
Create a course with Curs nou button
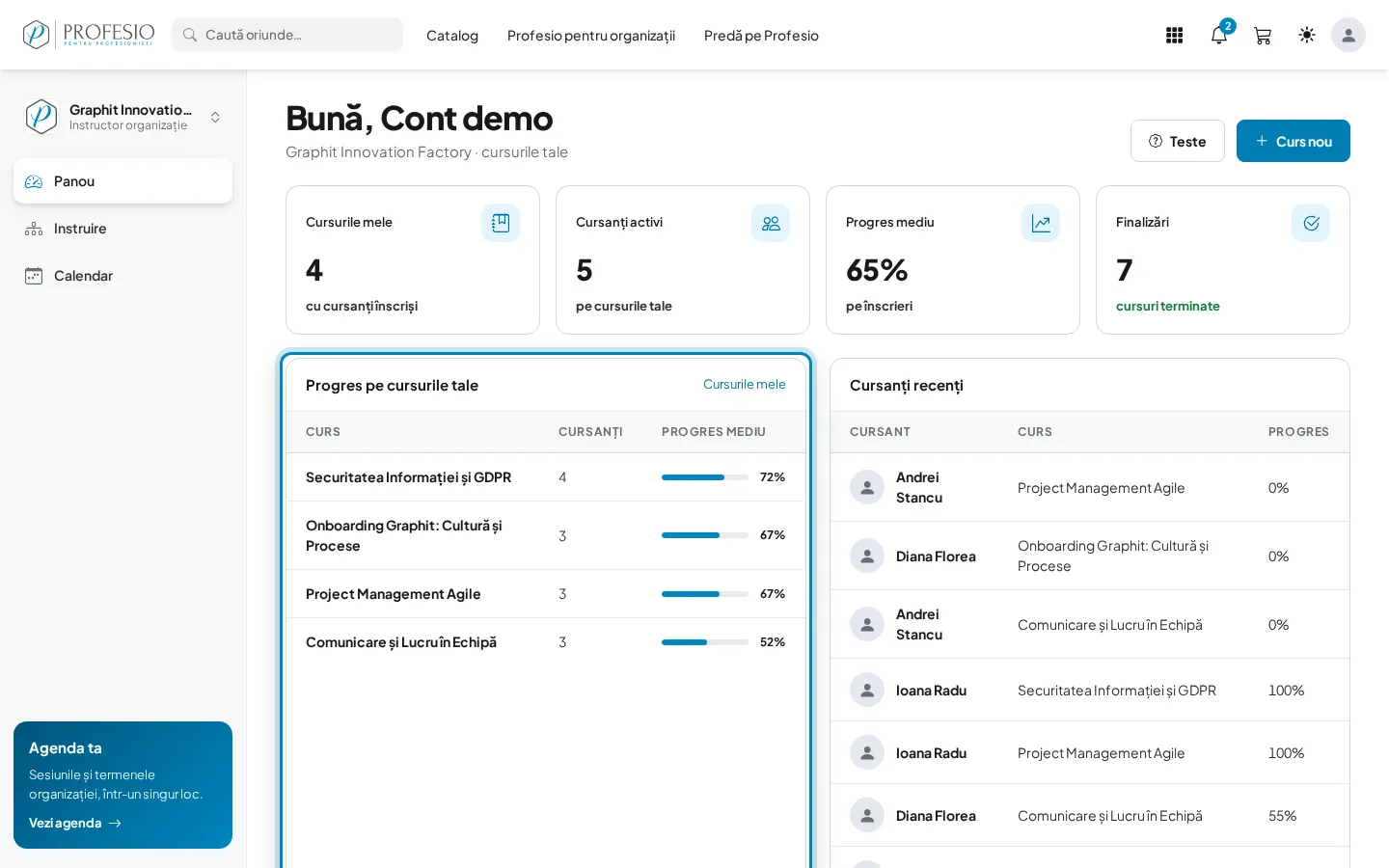pos(1294,141)
